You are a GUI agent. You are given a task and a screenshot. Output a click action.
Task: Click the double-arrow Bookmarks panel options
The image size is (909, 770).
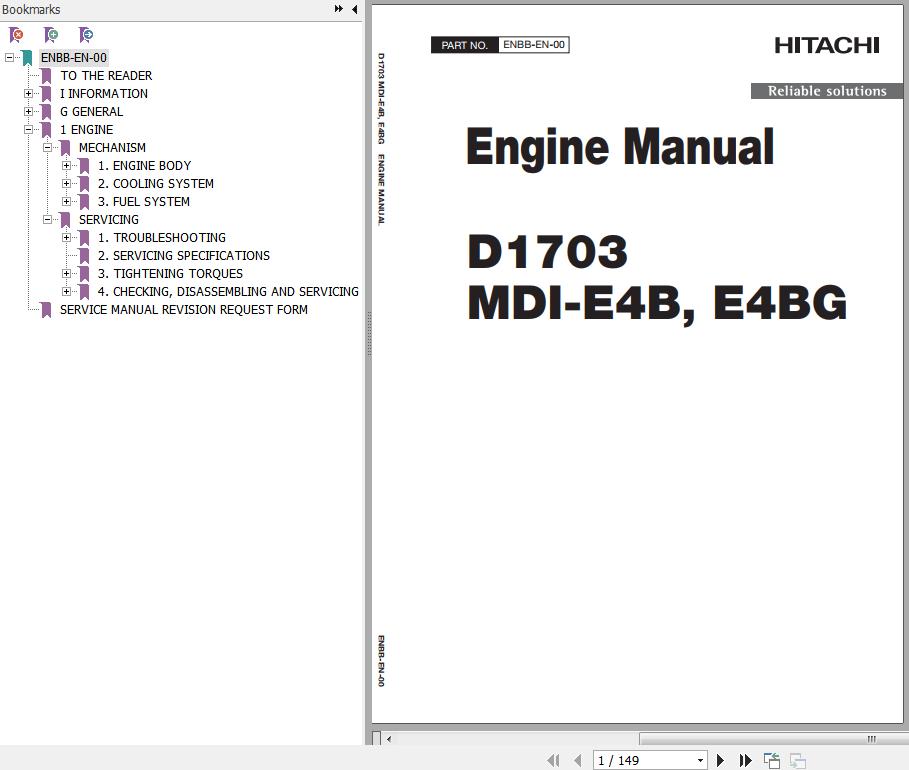pos(339,9)
